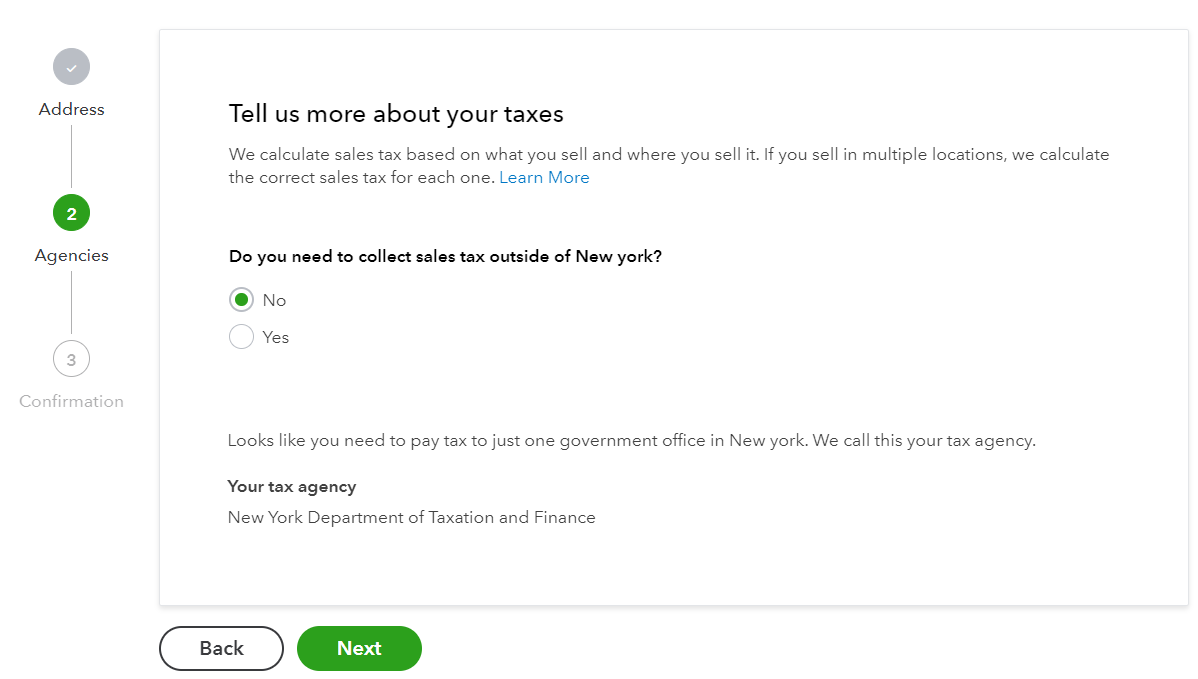Click the "Your tax agency" label
Image resolution: width=1198 pixels, height=679 pixels.
pos(292,487)
